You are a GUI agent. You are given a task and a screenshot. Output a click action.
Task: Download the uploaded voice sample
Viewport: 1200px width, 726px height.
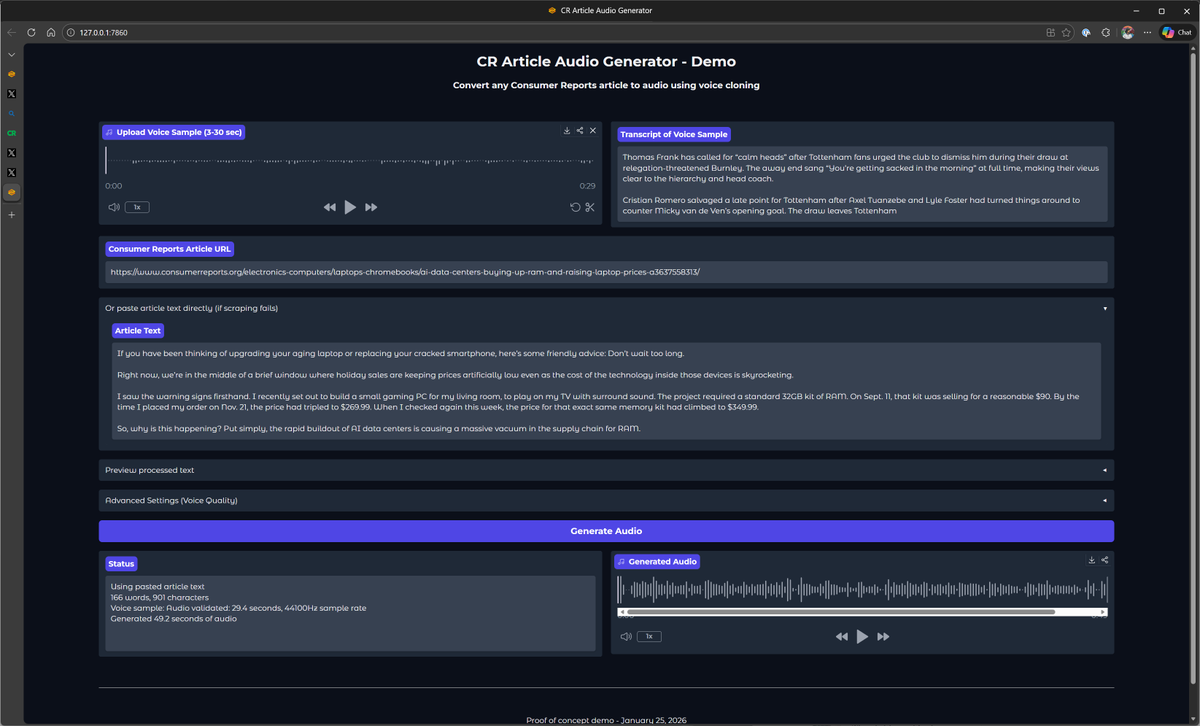(567, 131)
